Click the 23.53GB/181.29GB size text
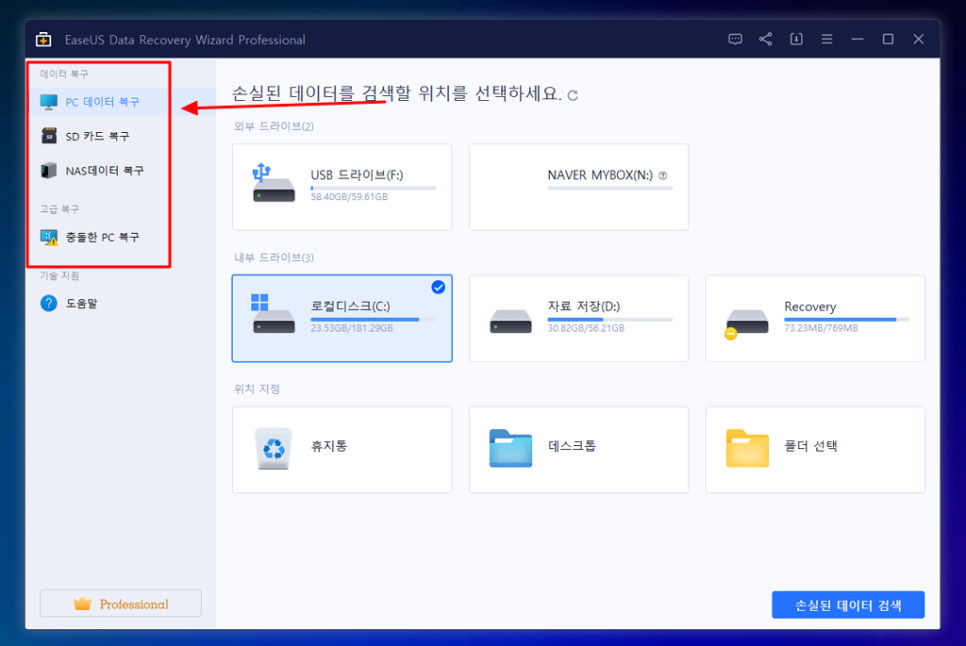 [351, 328]
